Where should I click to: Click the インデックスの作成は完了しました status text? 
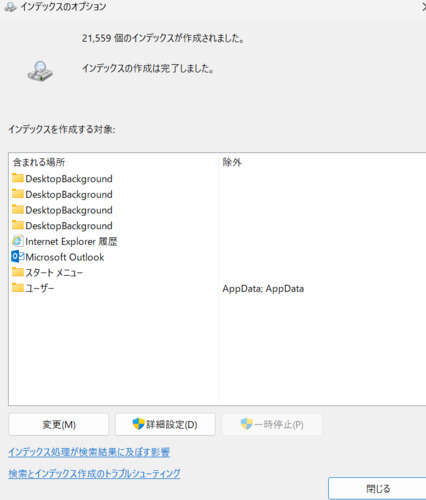click(x=148, y=69)
